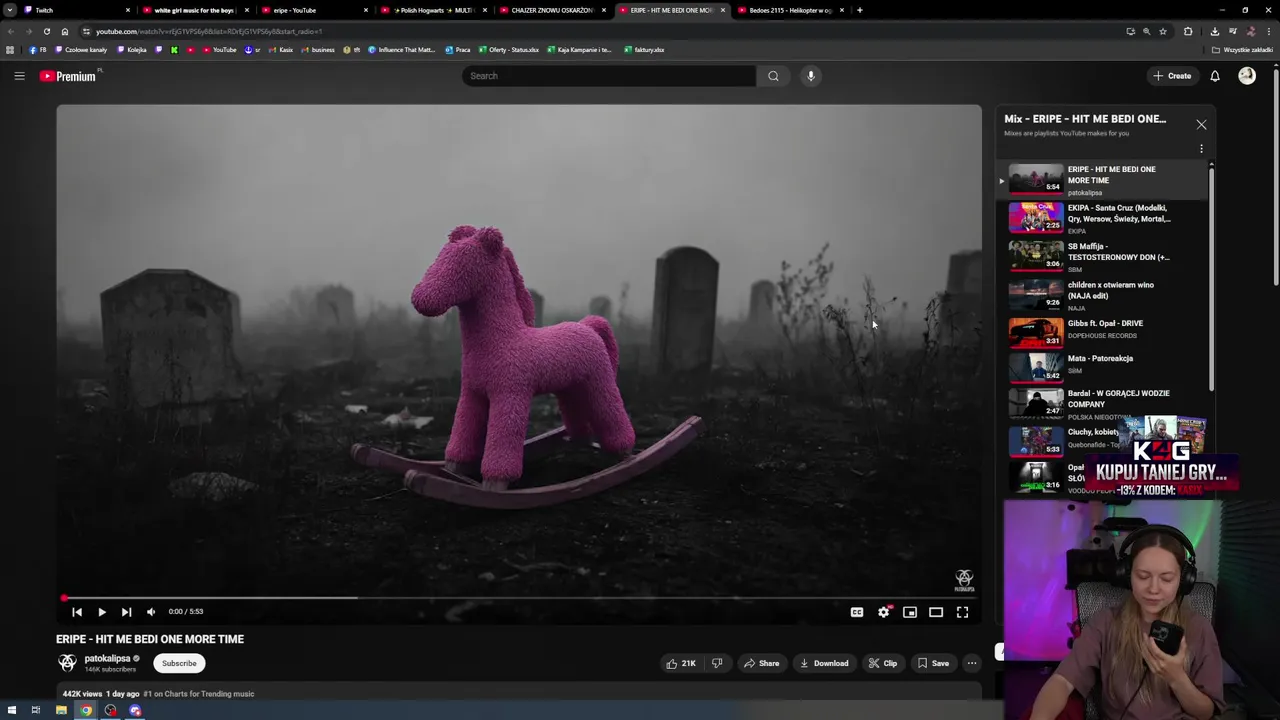The height and width of the screenshot is (720, 1280).
Task: Open the Oferty - Status.xlsx bookmark
Action: point(509,50)
